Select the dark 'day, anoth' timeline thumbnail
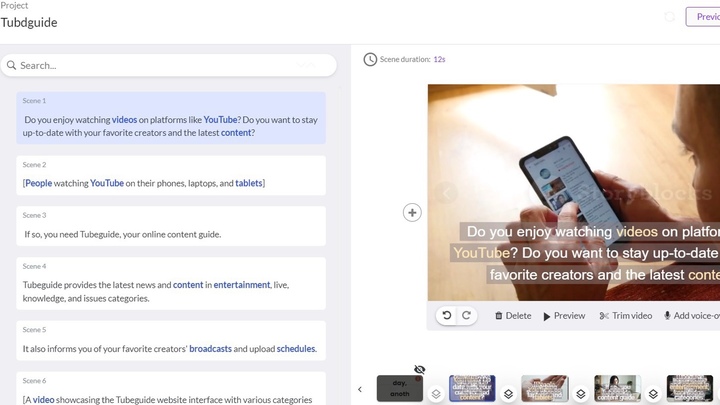The height and width of the screenshot is (405, 720). (399, 388)
